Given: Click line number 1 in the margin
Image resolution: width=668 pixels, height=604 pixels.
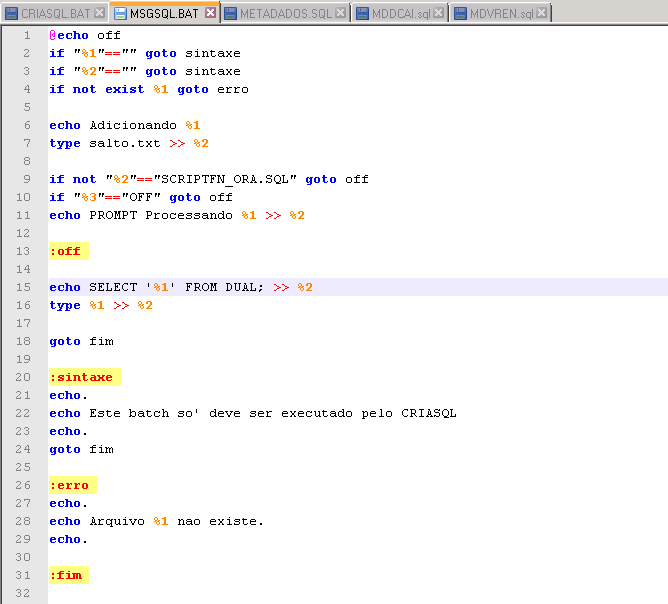Looking at the screenshot, I should point(27,35).
